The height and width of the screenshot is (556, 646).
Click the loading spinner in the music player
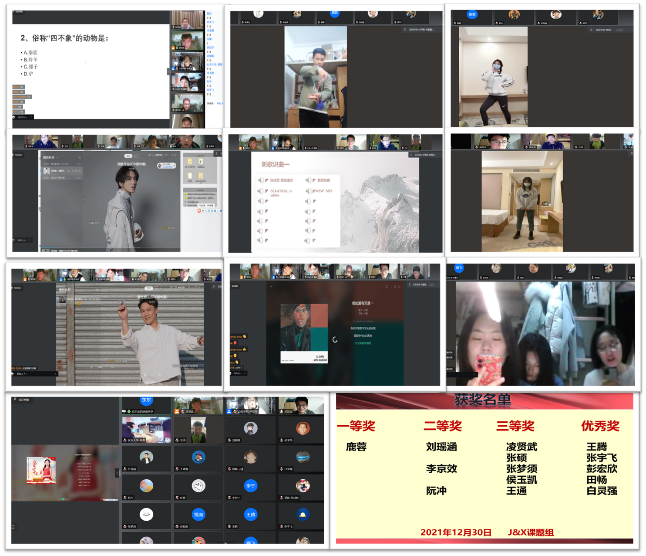pyautogui.click(x=333, y=339)
